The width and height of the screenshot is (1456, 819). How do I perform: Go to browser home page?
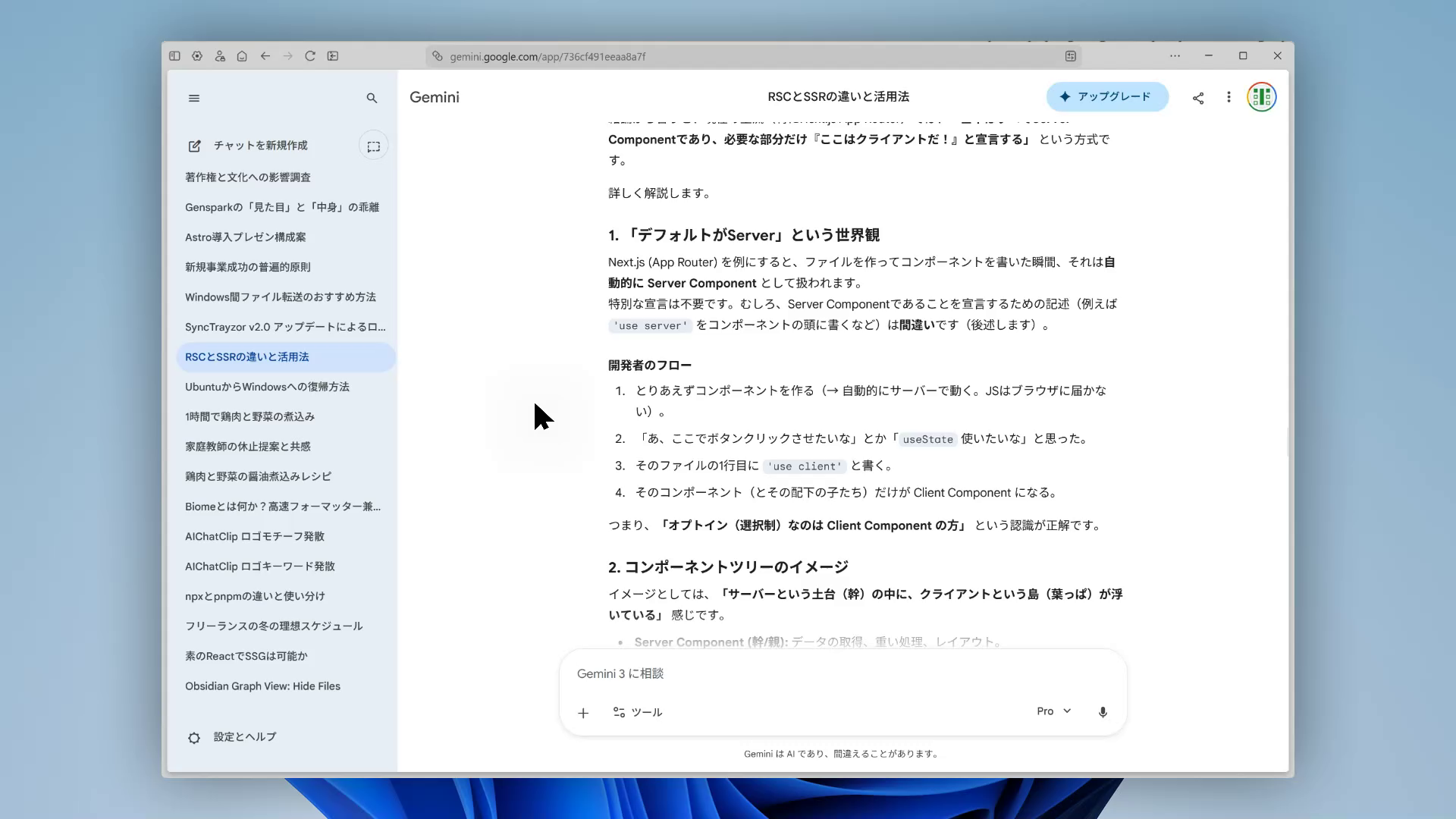pyautogui.click(x=242, y=56)
